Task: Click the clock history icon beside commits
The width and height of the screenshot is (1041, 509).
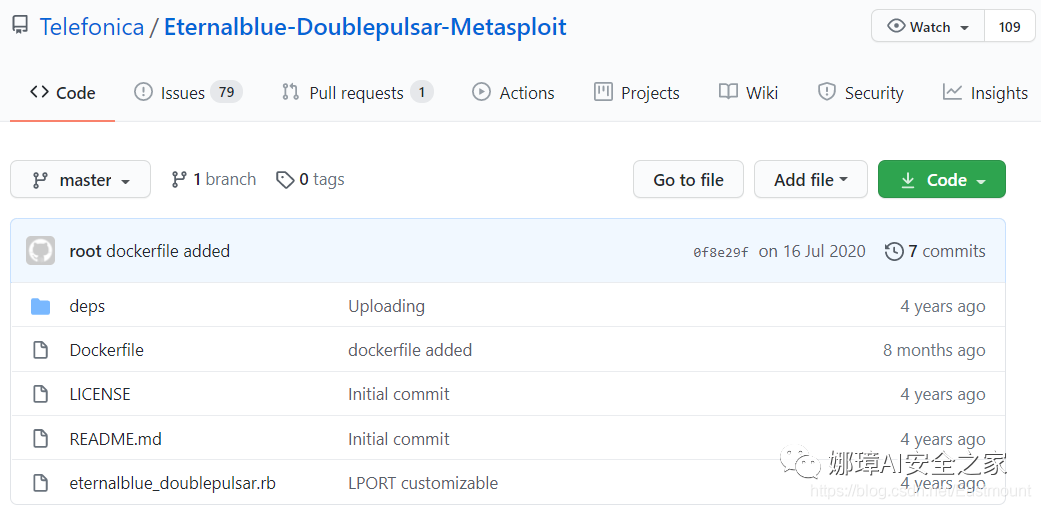Action: [894, 252]
